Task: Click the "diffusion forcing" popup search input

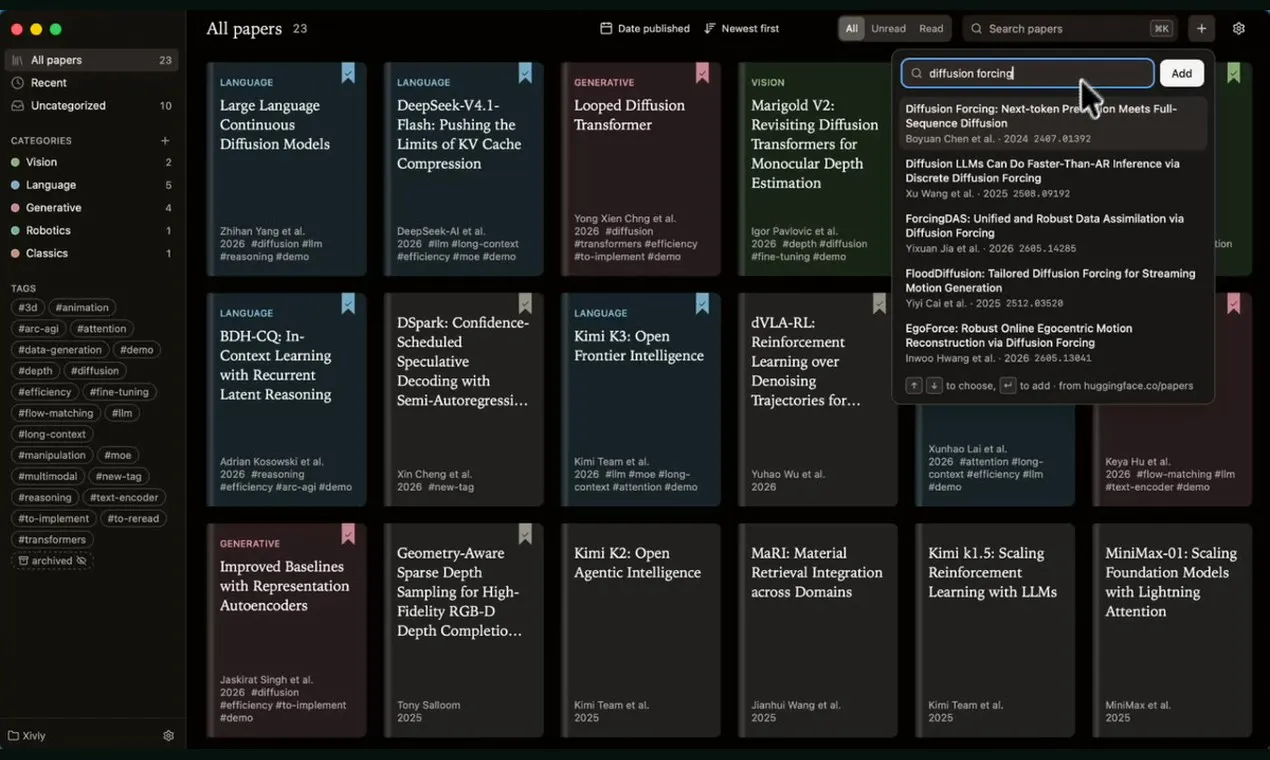Action: pos(1028,73)
